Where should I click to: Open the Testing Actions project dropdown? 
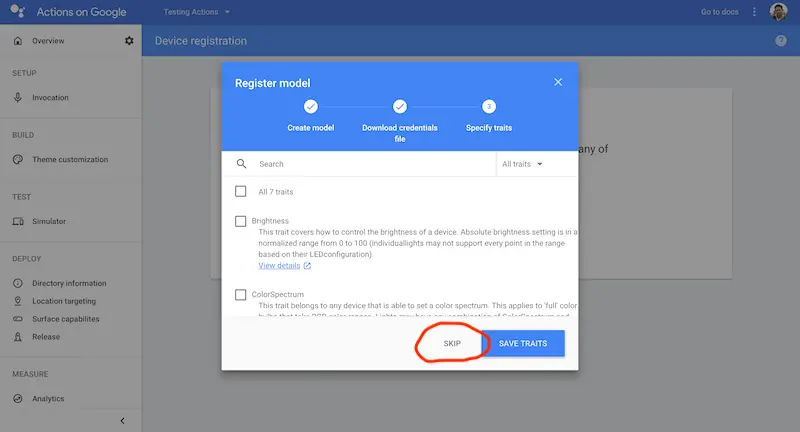point(196,12)
